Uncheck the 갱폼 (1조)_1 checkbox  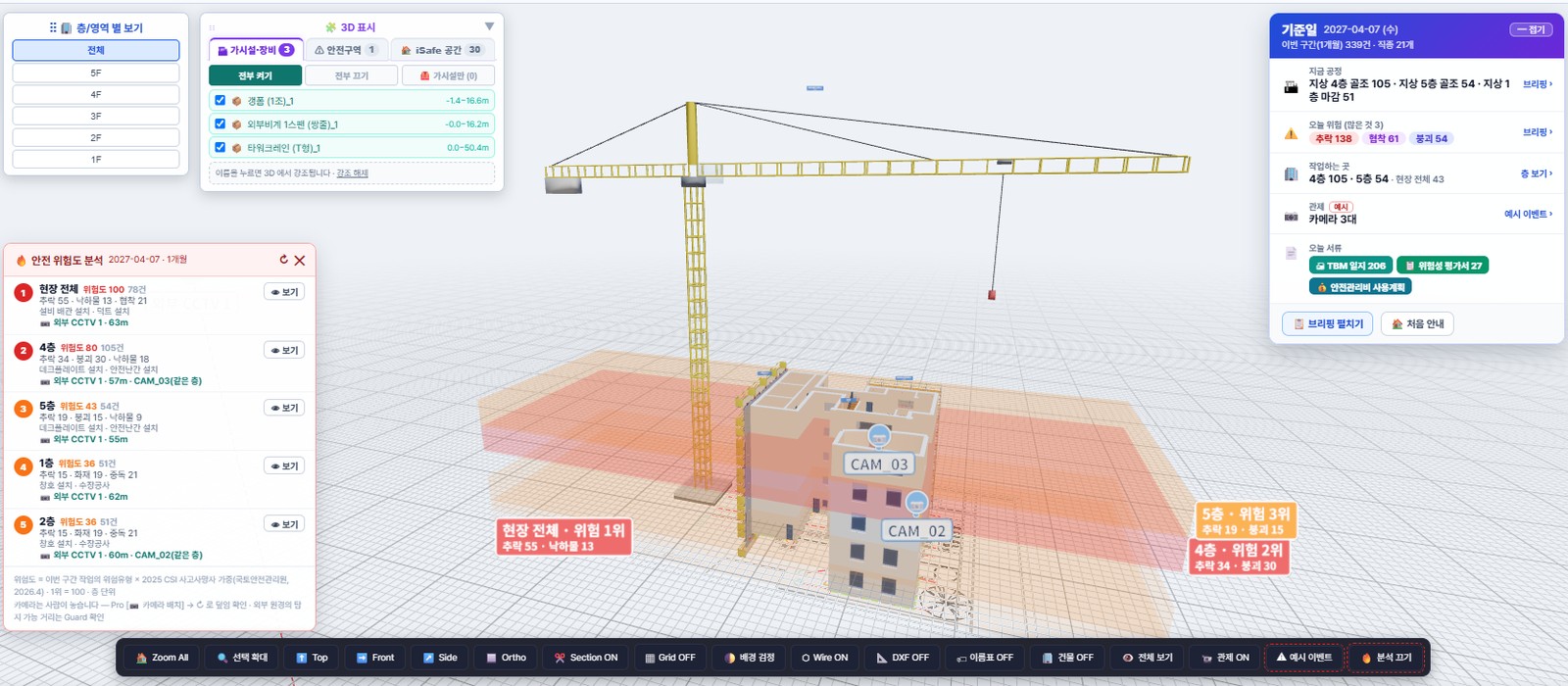pos(220,100)
